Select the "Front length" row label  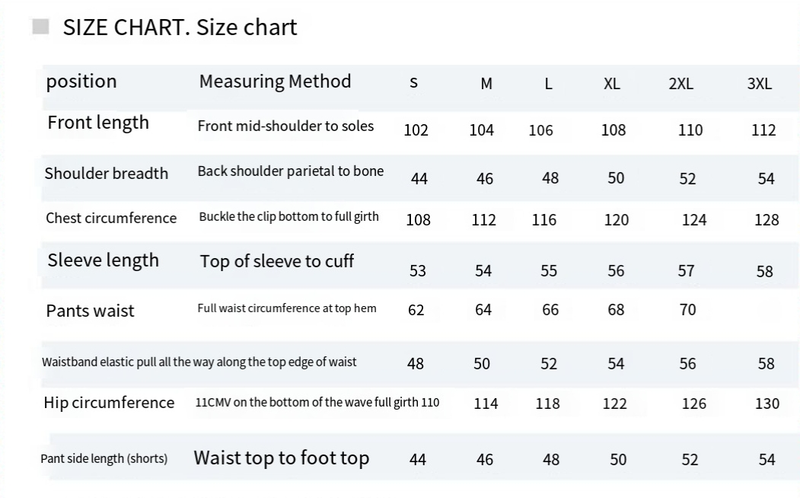tap(98, 123)
